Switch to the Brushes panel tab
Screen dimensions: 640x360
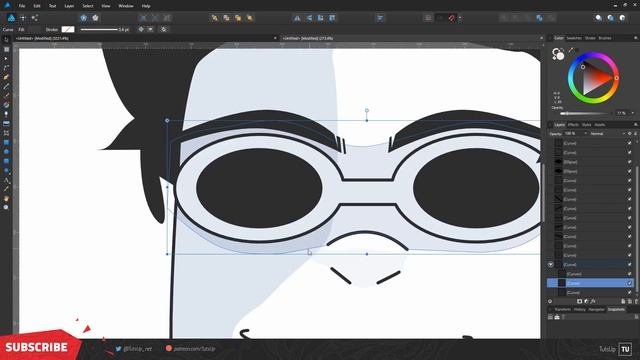605,38
